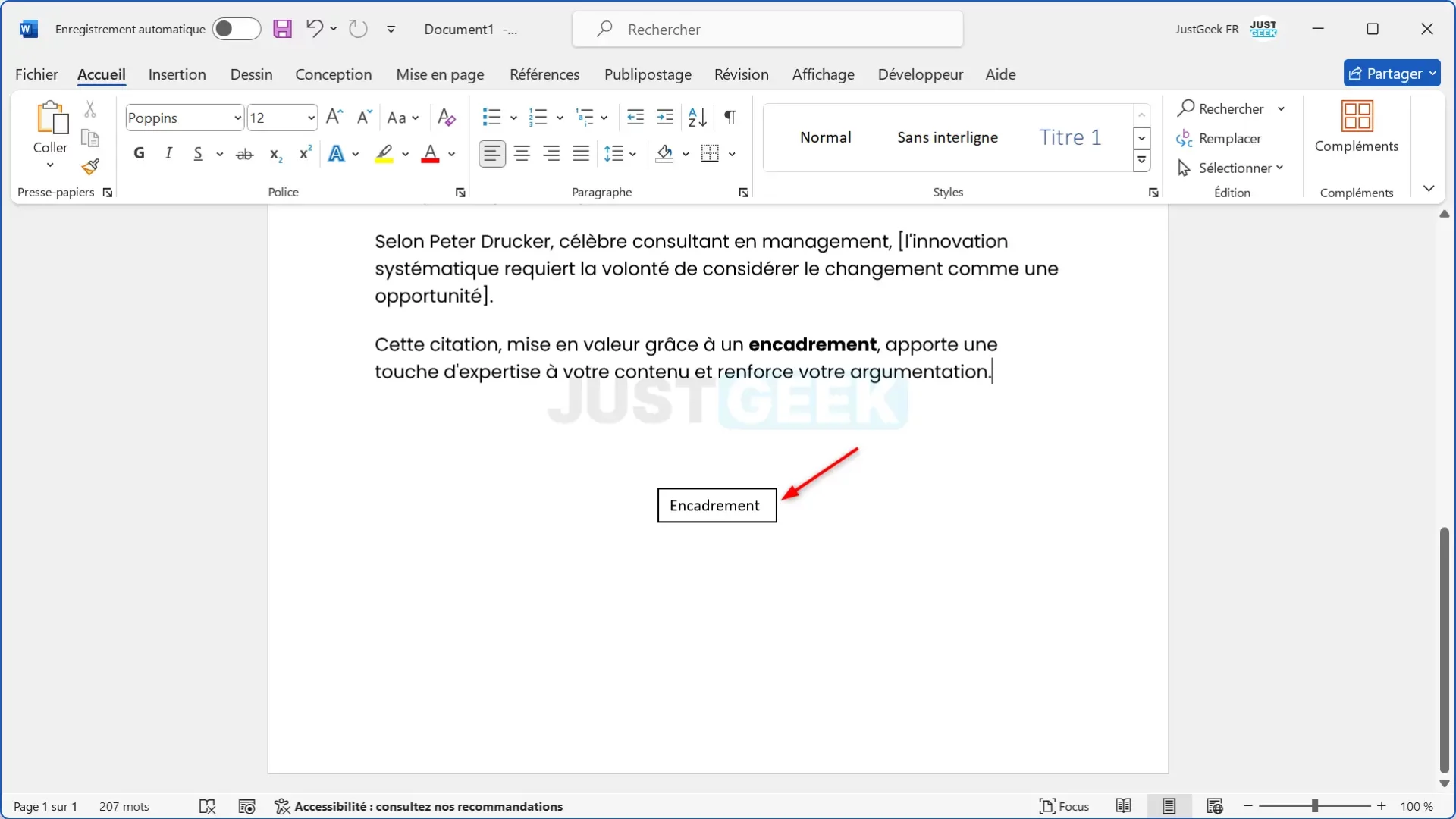1456x819 pixels.
Task: Sort text alphabetically
Action: pyautogui.click(x=698, y=117)
